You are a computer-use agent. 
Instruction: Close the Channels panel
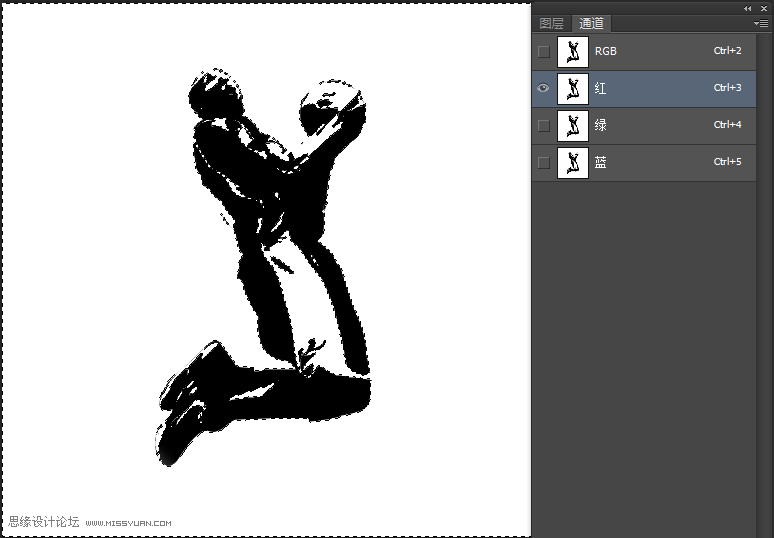(x=764, y=8)
